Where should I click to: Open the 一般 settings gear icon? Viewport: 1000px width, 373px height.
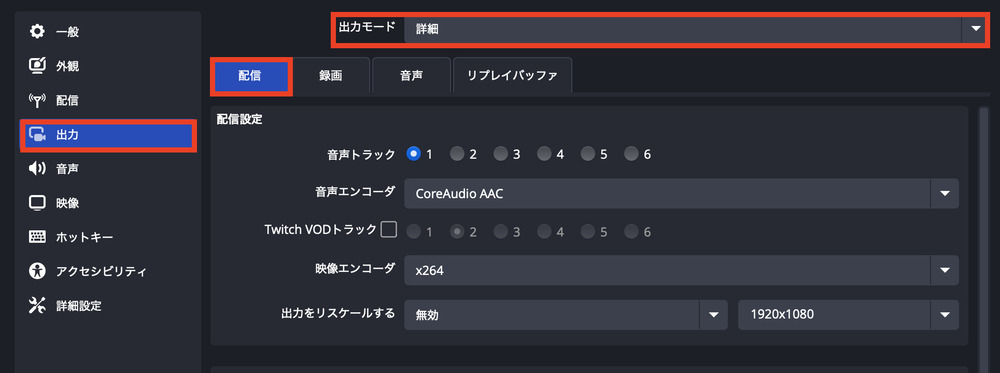38,31
